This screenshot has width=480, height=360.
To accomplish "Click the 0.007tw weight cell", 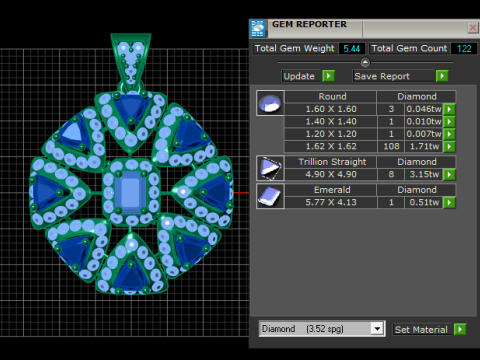I will point(424,134).
